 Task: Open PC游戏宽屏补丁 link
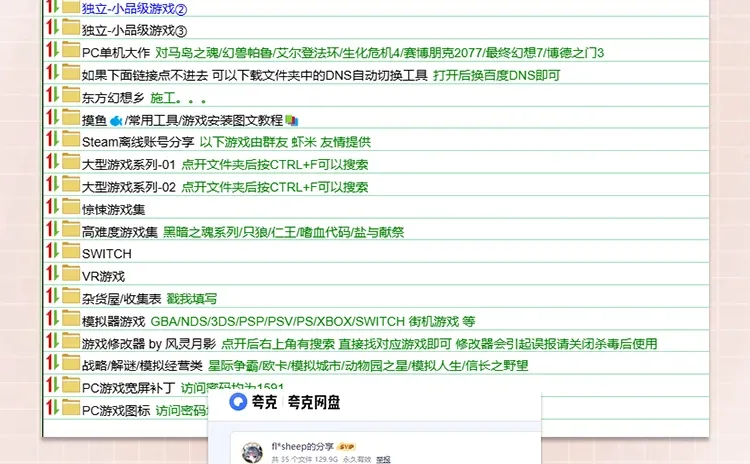[129, 388]
